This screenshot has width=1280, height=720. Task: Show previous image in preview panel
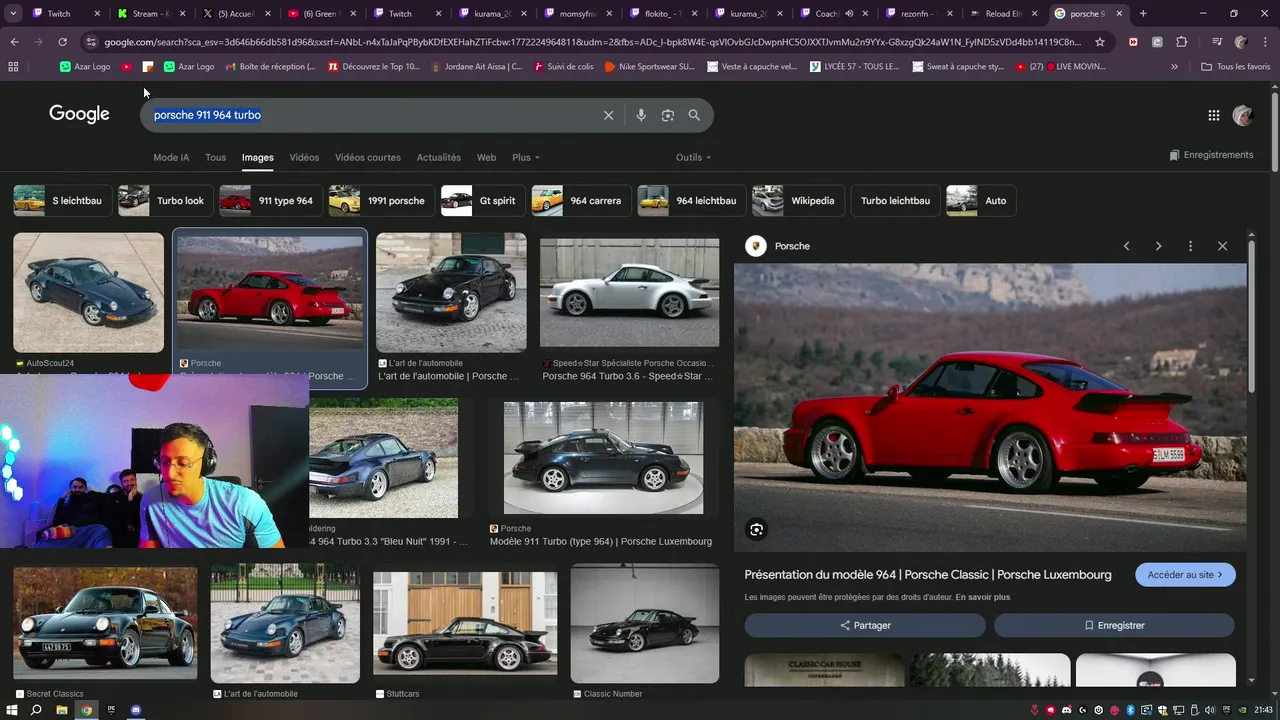coord(1126,246)
